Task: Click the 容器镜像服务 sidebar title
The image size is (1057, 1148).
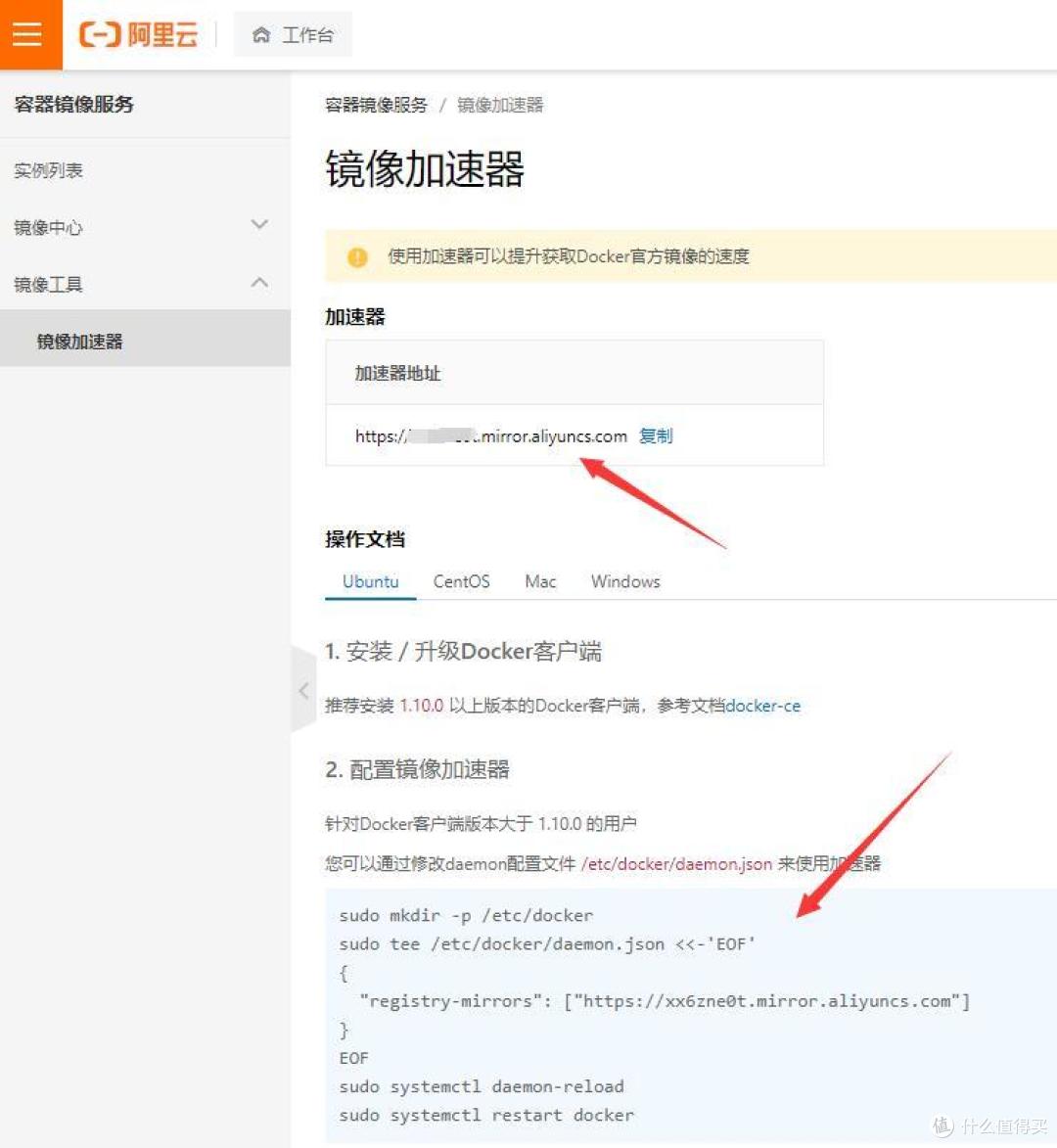Action: tap(74, 104)
